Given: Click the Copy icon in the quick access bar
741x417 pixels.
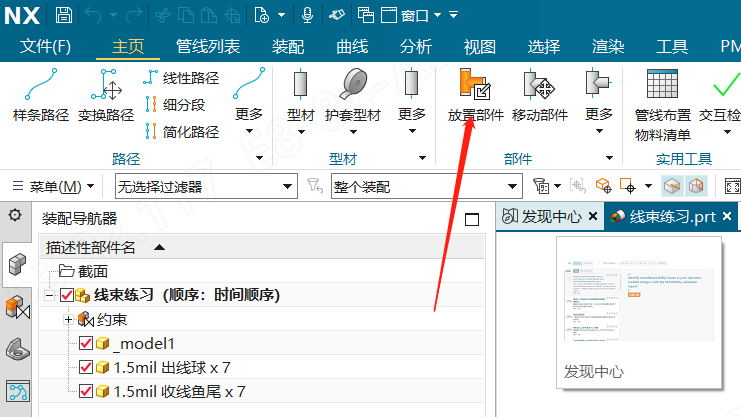Looking at the screenshot, I should pyautogui.click(x=186, y=15).
